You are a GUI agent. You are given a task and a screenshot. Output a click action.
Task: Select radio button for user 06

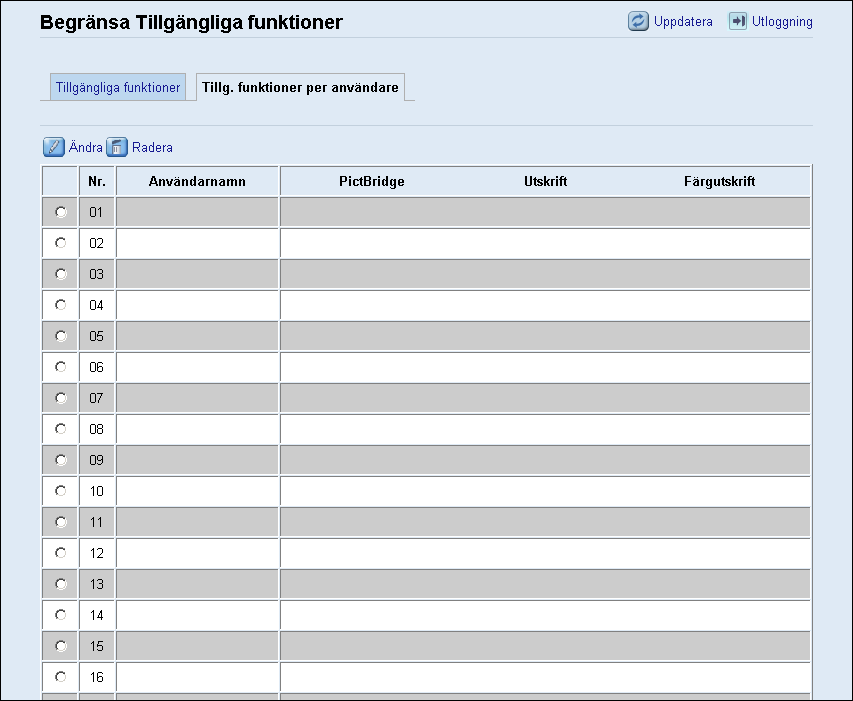(x=60, y=367)
